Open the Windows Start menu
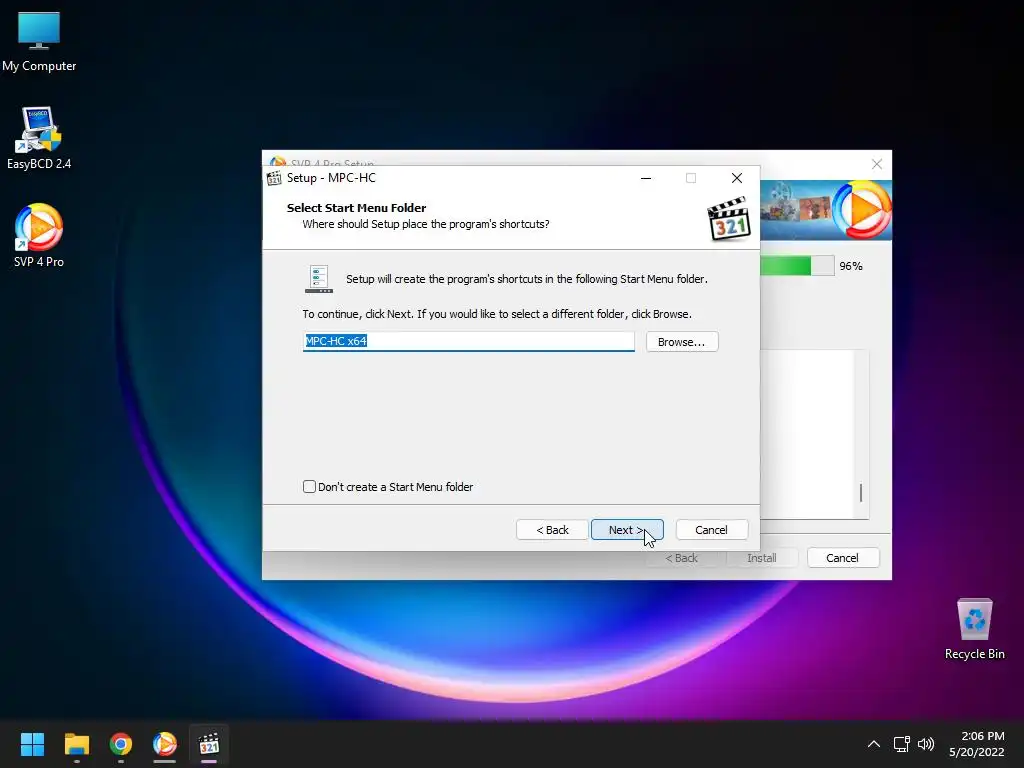The height and width of the screenshot is (768, 1024). (x=32, y=744)
